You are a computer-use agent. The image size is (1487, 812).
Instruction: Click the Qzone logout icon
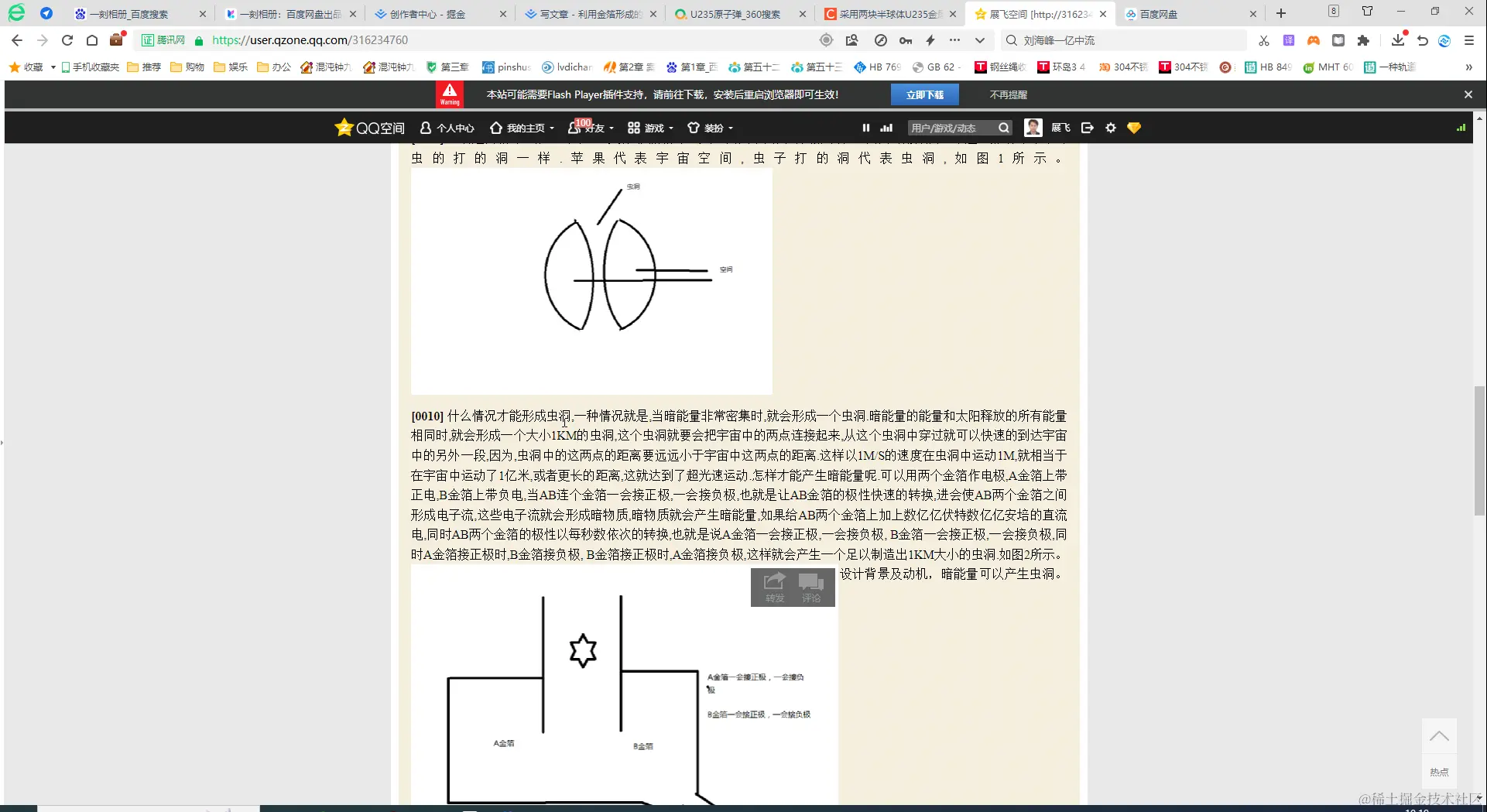pos(1087,128)
